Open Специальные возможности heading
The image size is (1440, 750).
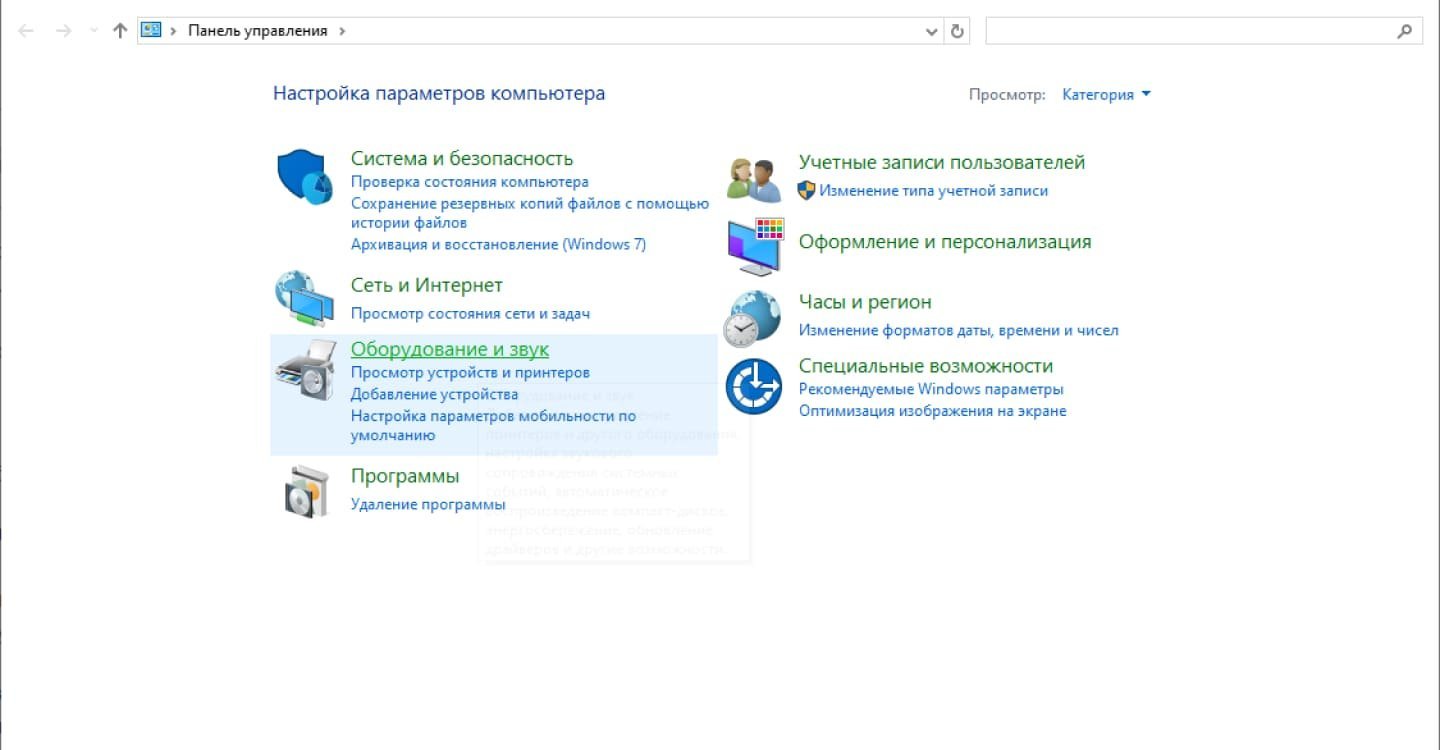point(926,365)
